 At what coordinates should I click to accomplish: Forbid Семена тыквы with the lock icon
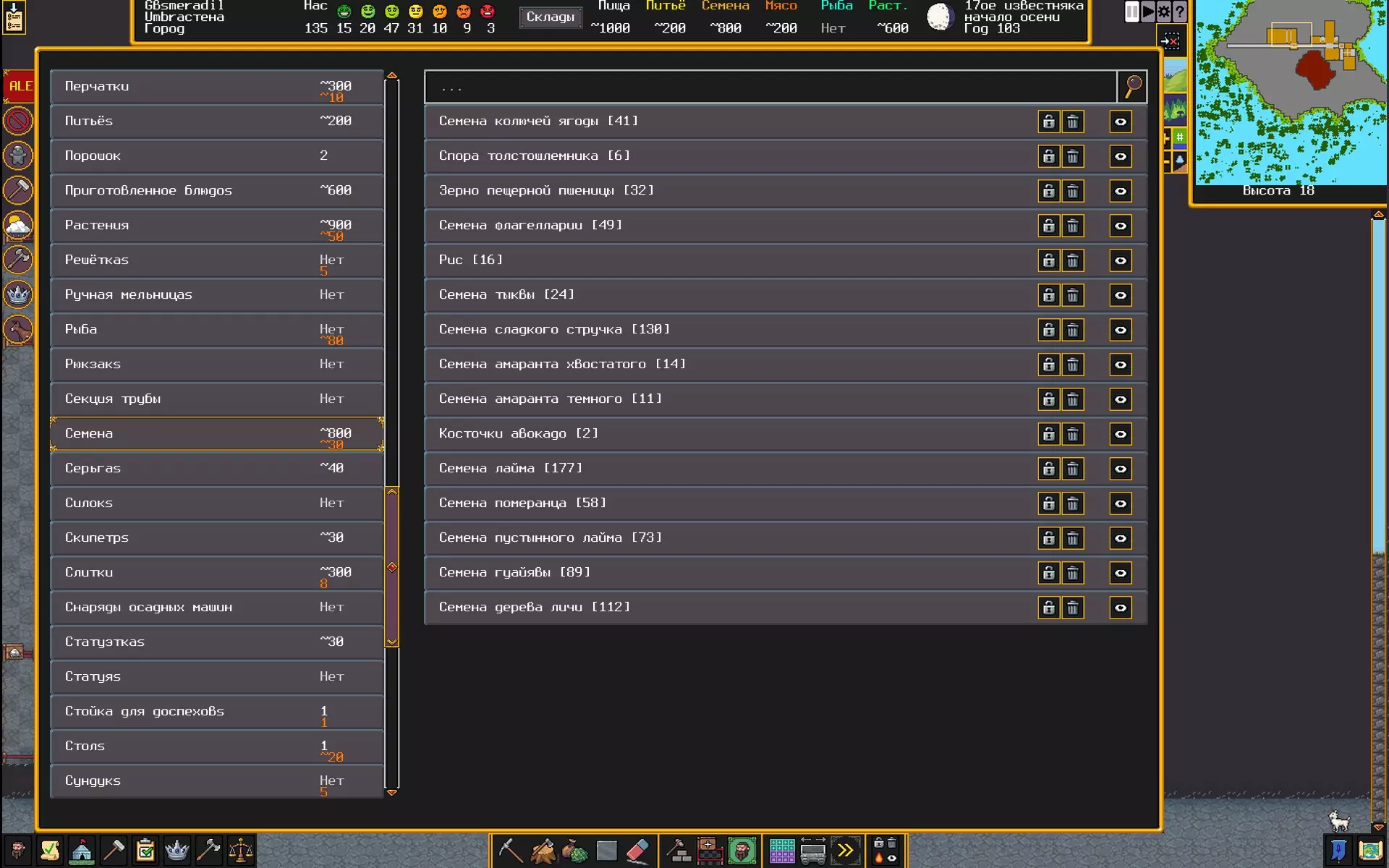click(1048, 295)
